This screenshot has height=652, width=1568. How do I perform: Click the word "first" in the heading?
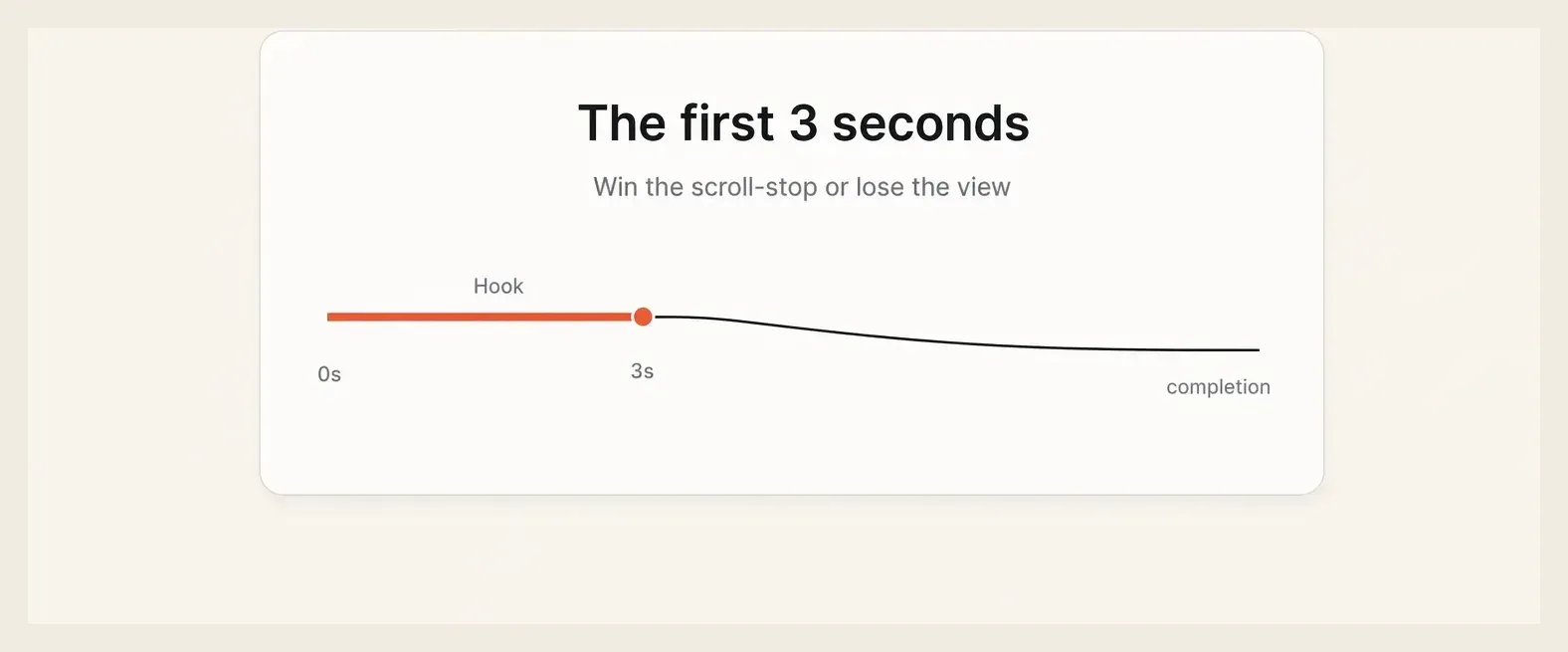[727, 123]
